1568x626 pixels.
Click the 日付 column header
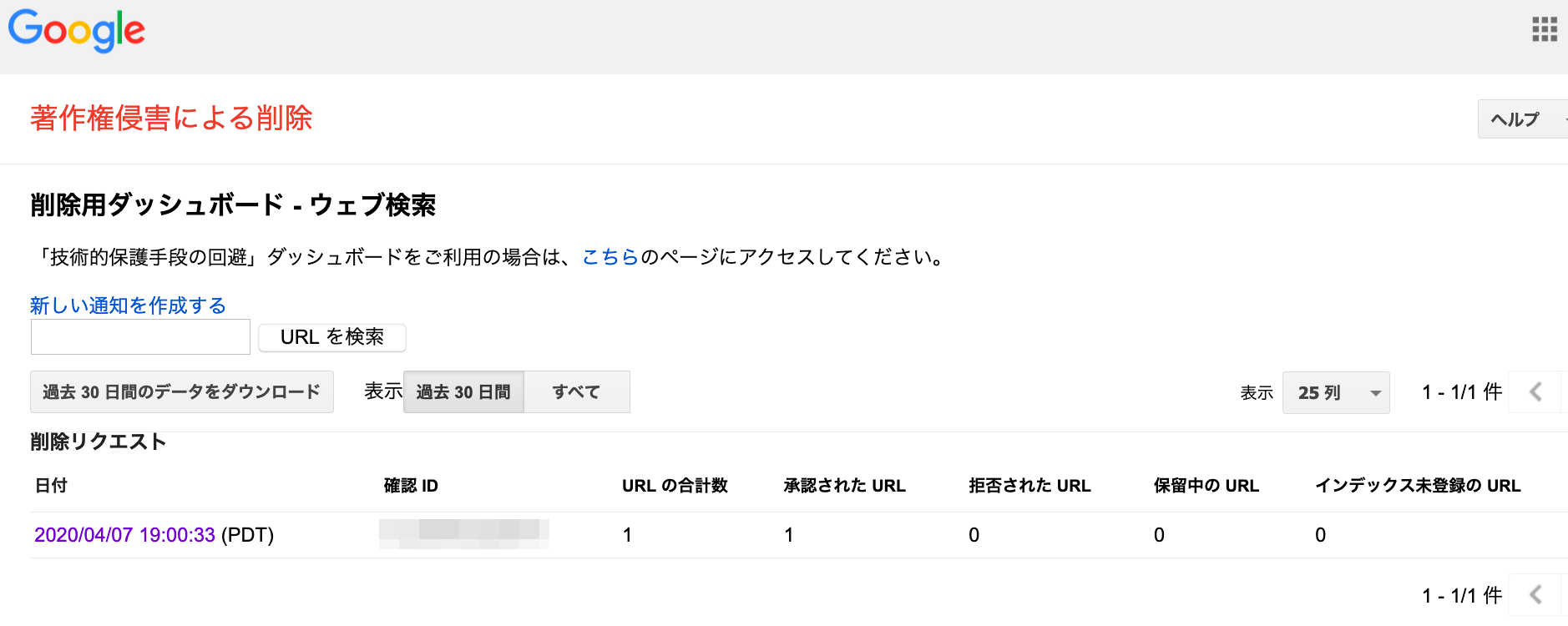[51, 486]
